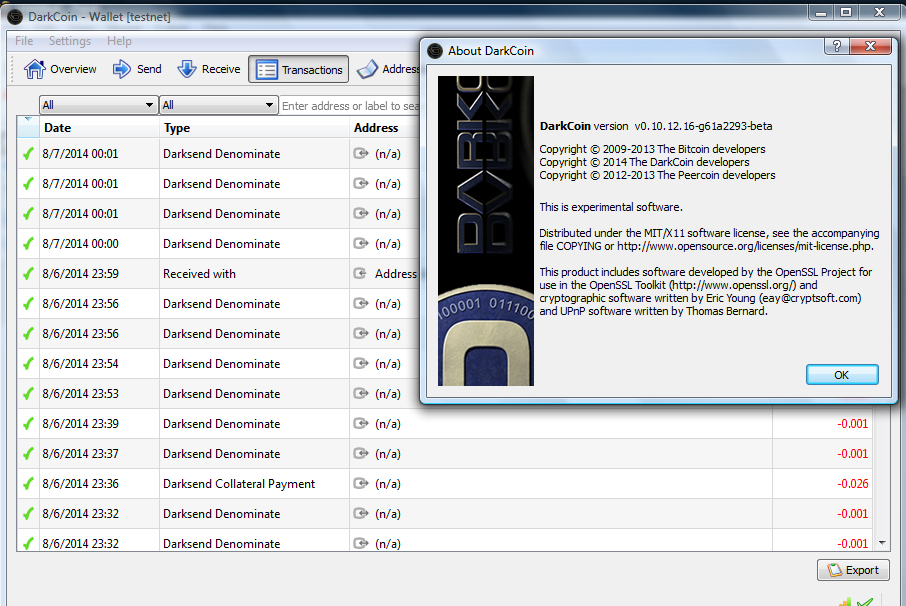Click the DarkCoin logo image in About dialog
906x606 pixels.
pyautogui.click(x=486, y=230)
